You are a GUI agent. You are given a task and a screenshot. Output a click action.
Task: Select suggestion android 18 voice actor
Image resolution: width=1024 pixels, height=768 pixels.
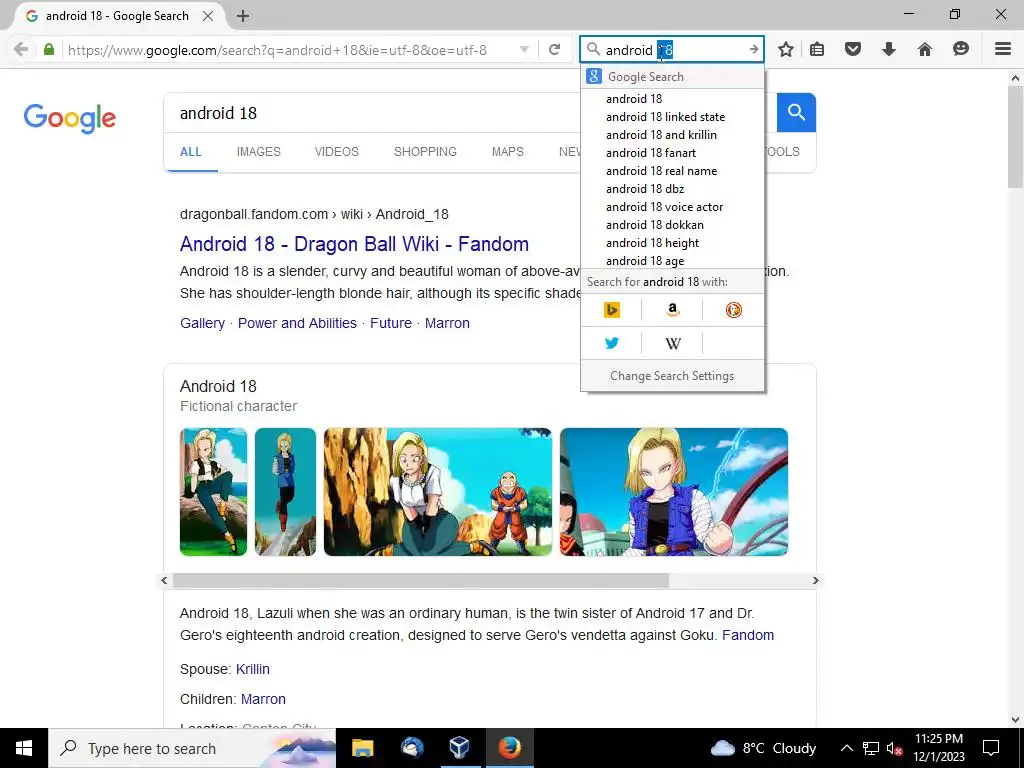(x=672, y=207)
